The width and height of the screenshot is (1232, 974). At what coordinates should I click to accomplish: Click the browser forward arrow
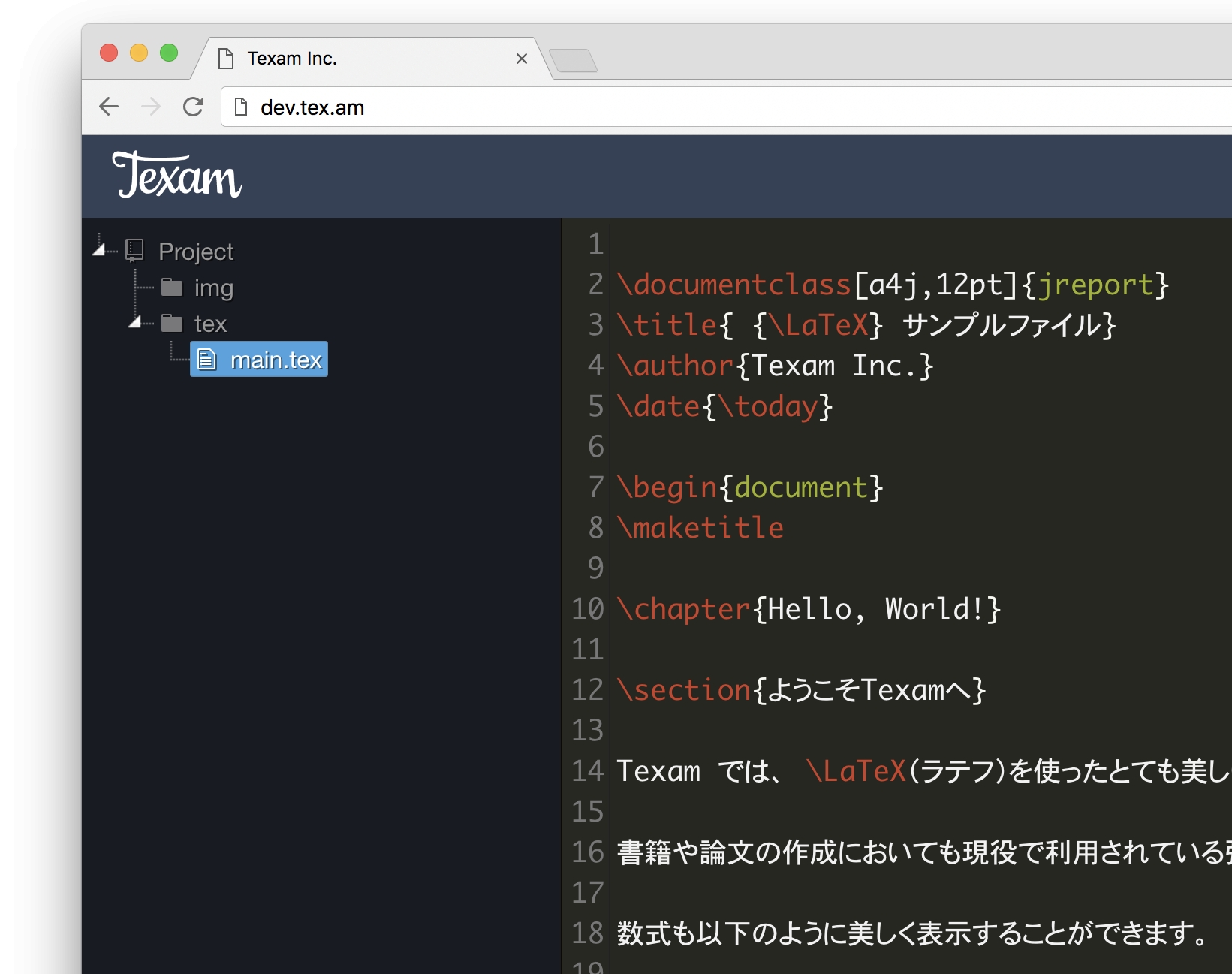click(x=151, y=107)
